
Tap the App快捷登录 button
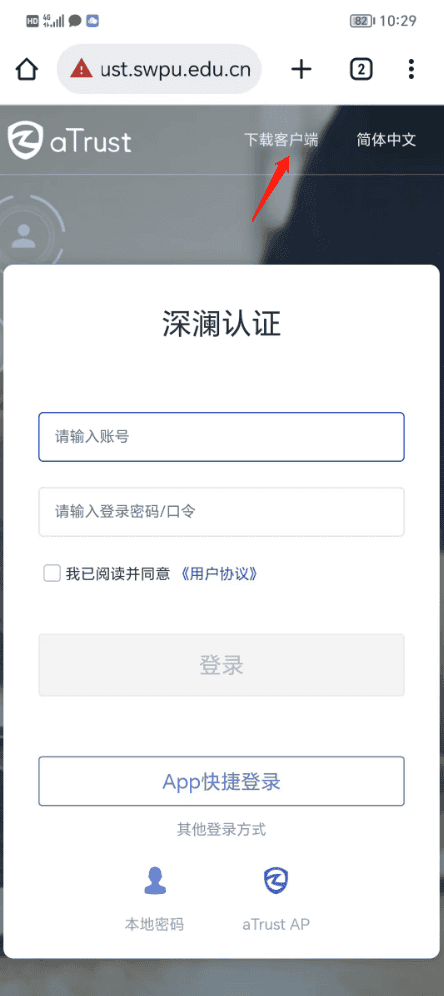221,781
